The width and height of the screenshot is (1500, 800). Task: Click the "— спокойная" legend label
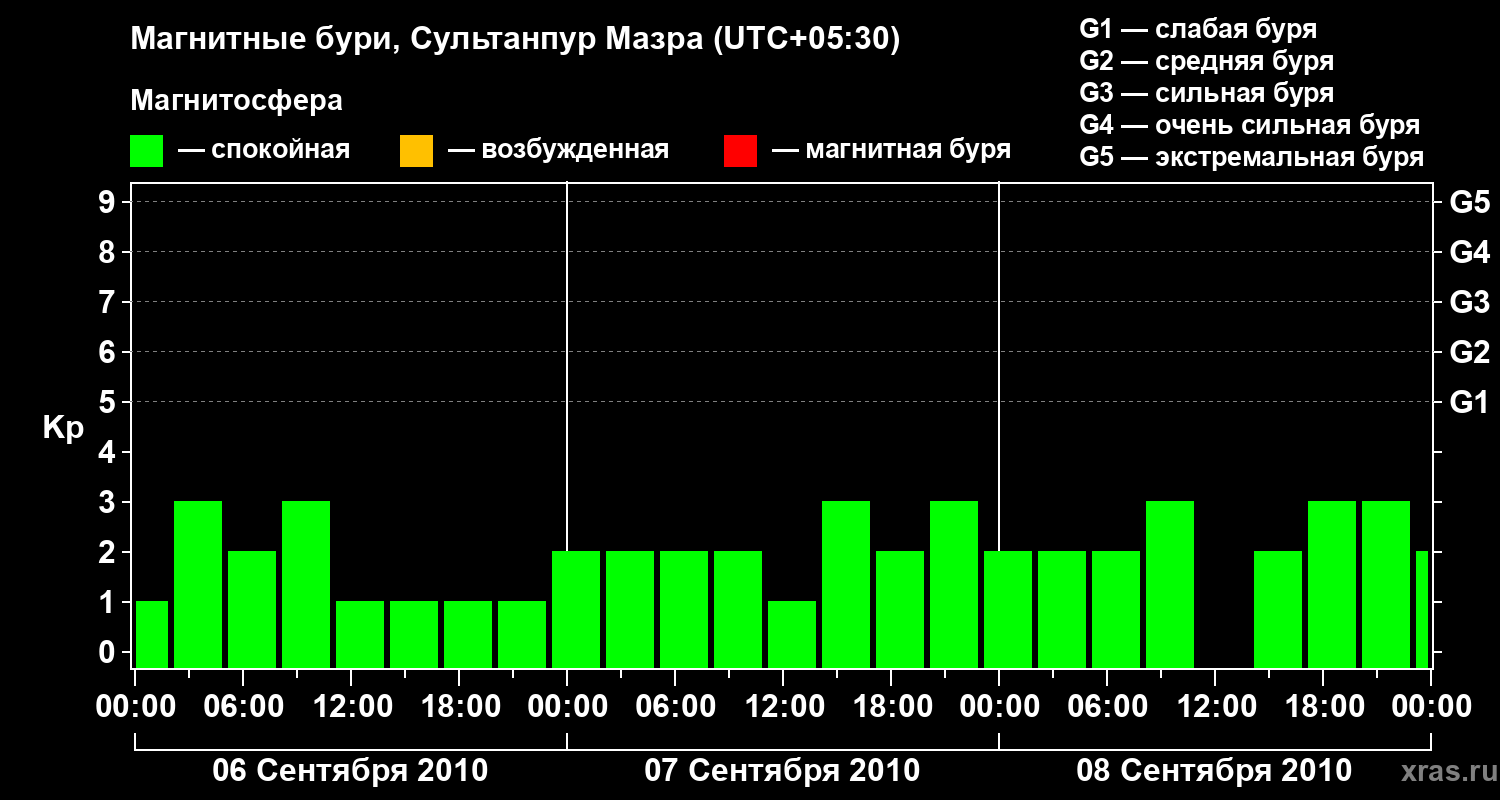pyautogui.click(x=264, y=151)
